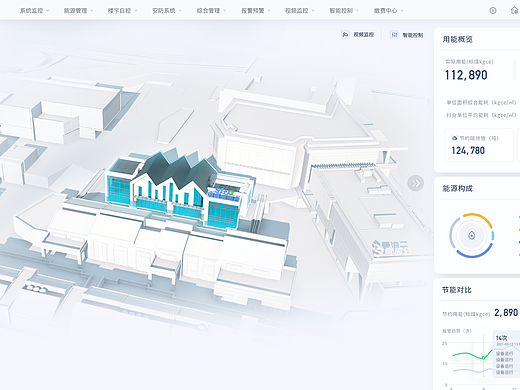Expand the arrow beside 能源管理
The width and height of the screenshot is (520, 390).
tap(92, 11)
